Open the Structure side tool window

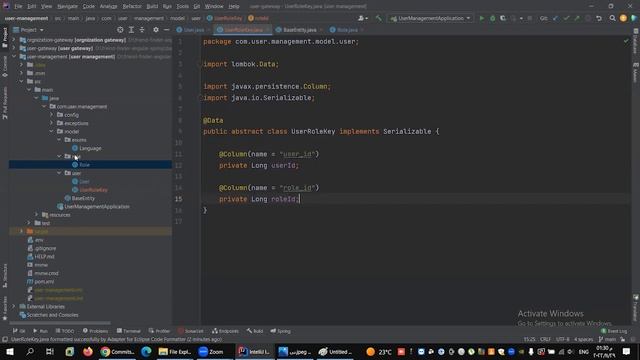pos(5,275)
